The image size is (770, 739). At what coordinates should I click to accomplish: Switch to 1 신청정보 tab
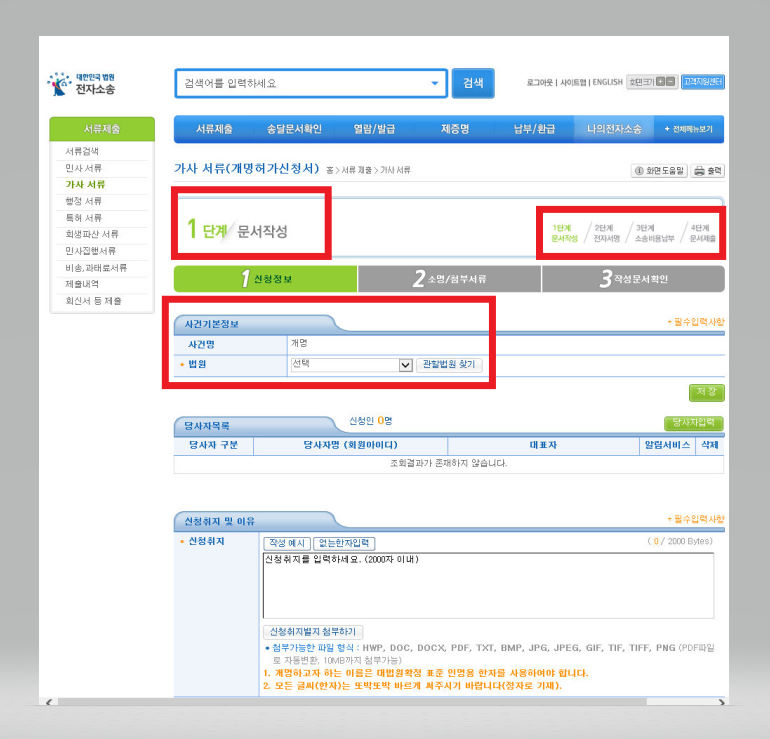pos(266,279)
